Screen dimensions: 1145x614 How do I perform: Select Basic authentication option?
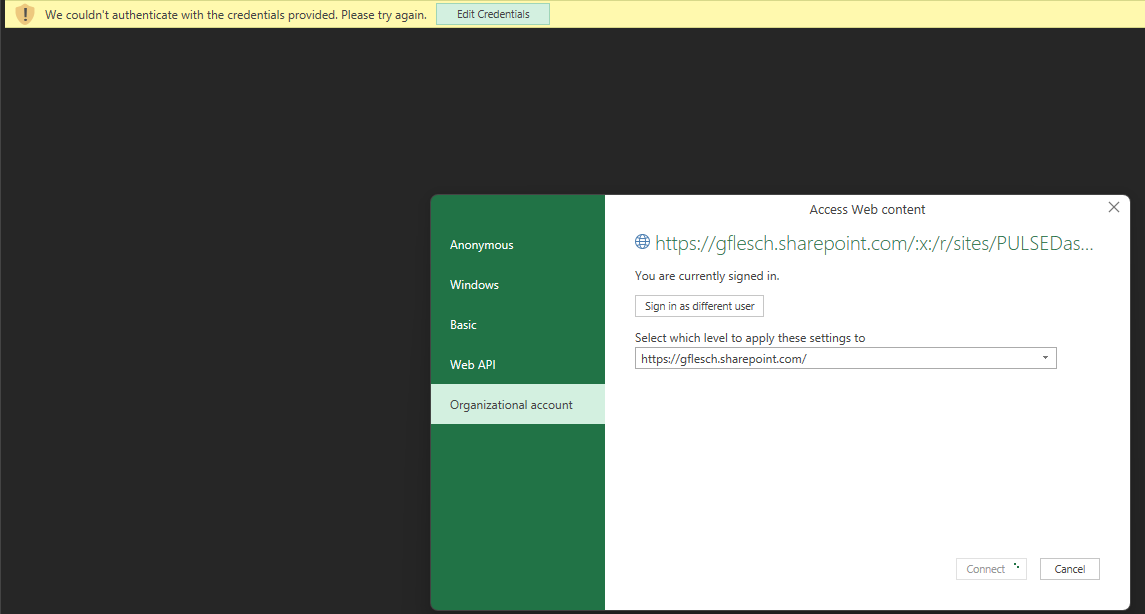(518, 325)
